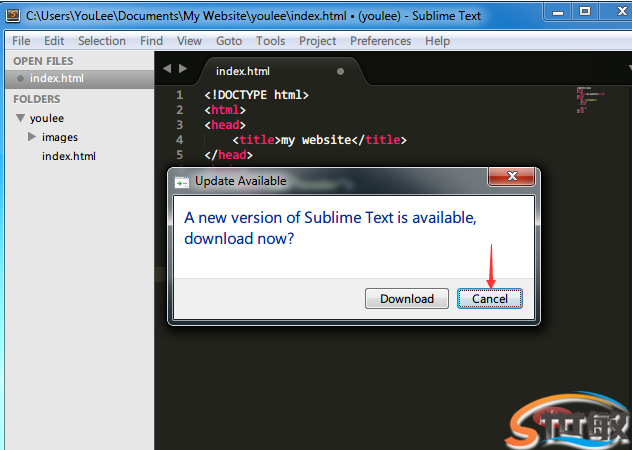Image resolution: width=632 pixels, height=450 pixels.
Task: Click the dot beside index.html in Open Files
Action: [20, 78]
